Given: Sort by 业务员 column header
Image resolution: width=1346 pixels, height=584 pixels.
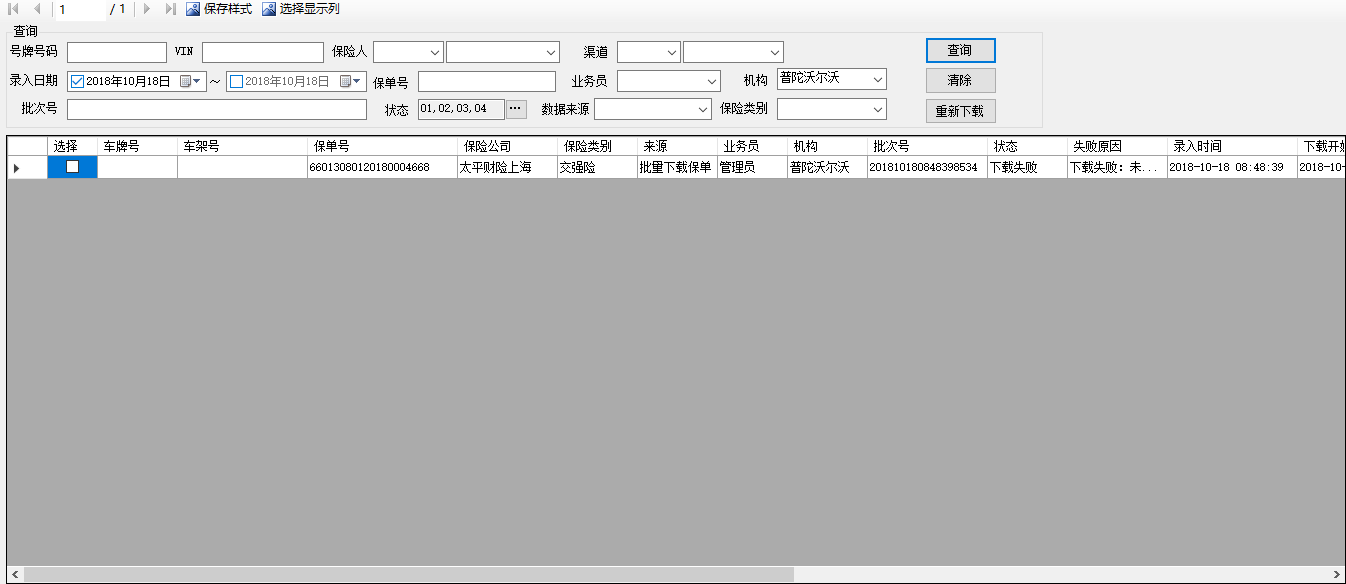Looking at the screenshot, I should tap(753, 146).
